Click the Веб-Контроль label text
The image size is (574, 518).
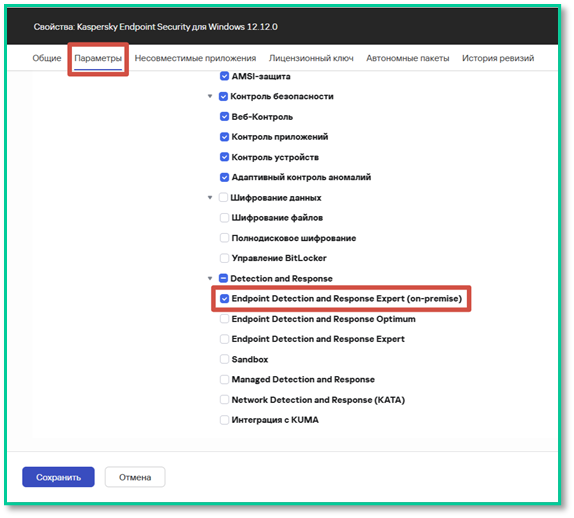coord(262,117)
